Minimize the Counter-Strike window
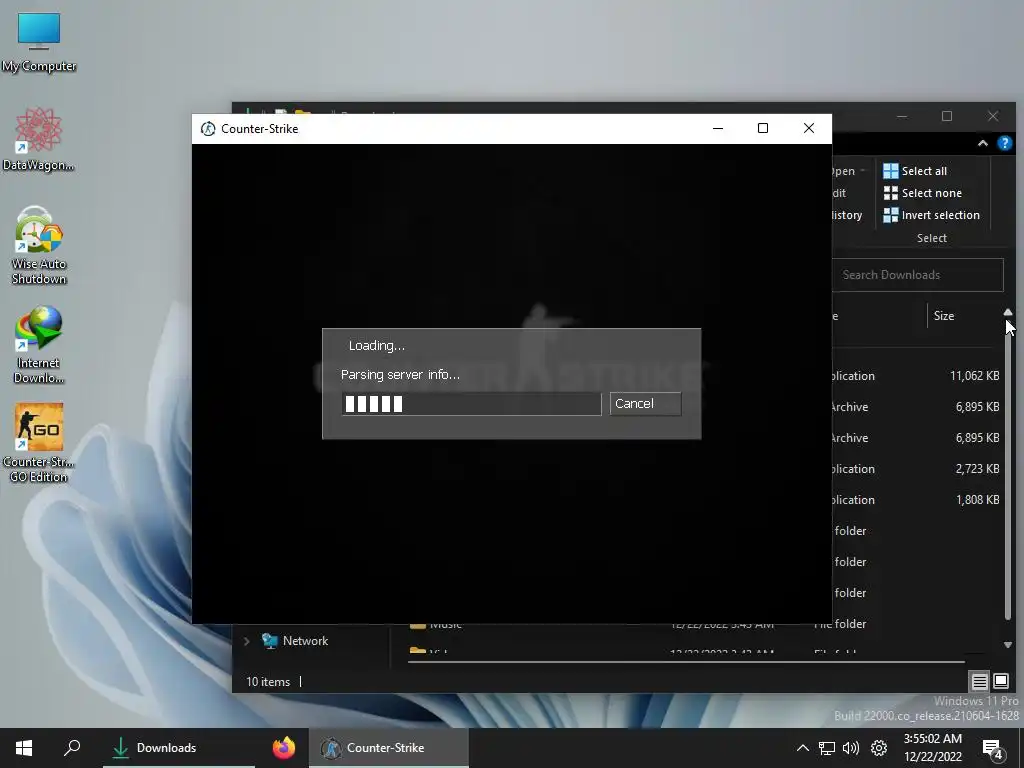This screenshot has height=768, width=1024. (718, 129)
